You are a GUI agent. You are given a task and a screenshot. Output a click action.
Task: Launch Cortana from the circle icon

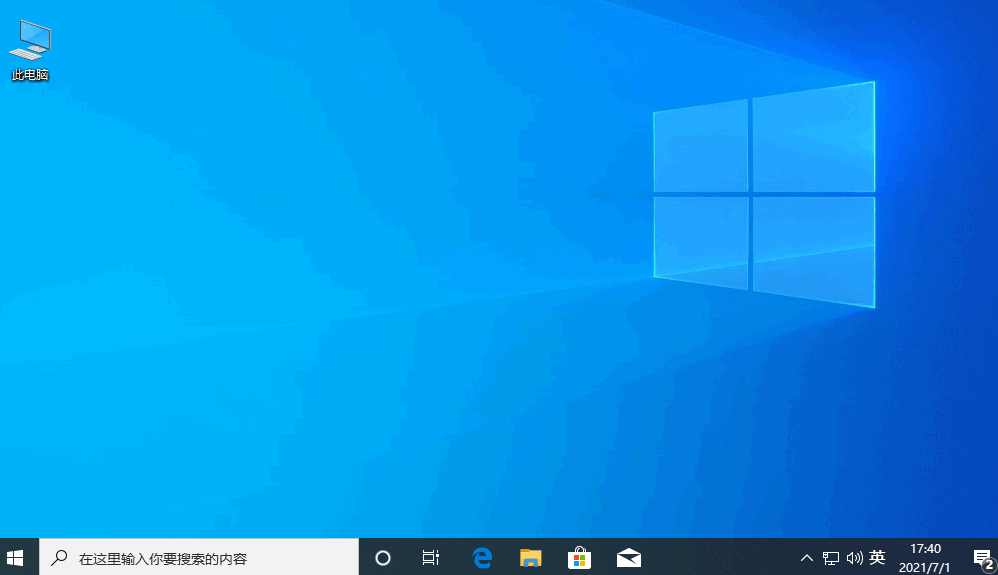382,558
